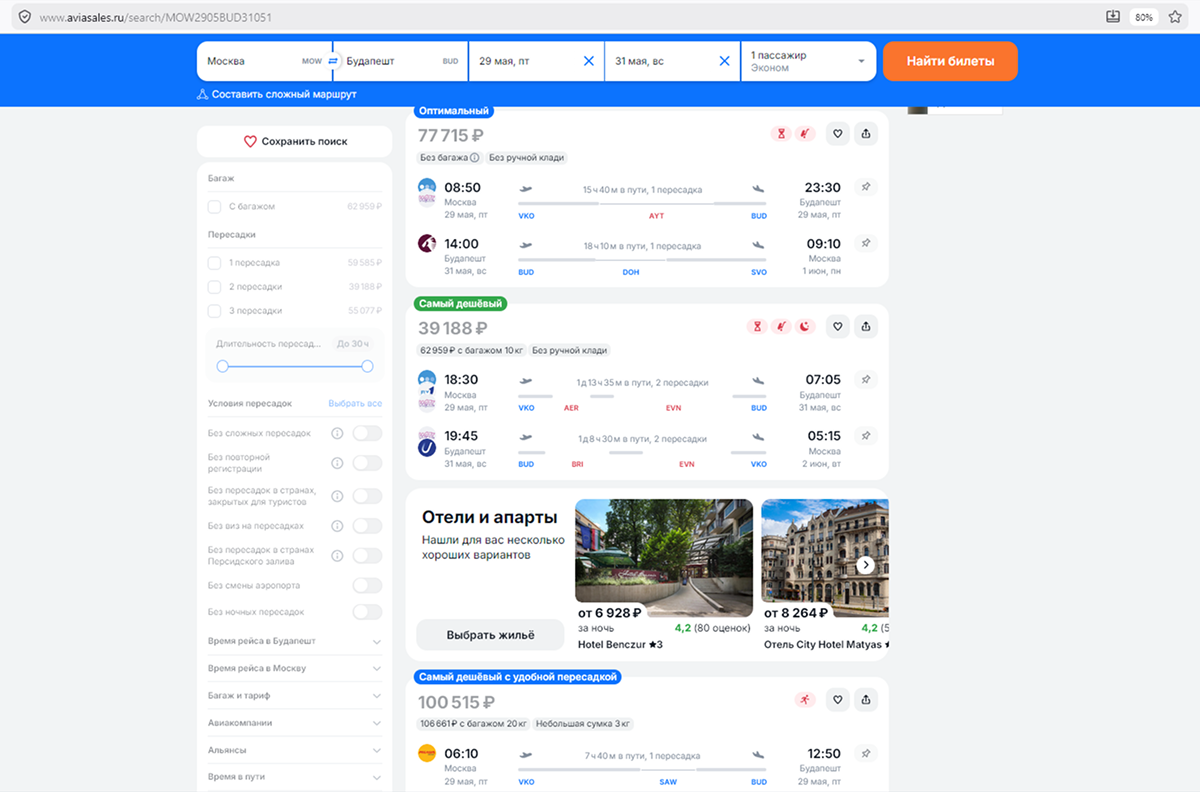1200x792 pixels.
Task: Enable Без ночных пересадок switch
Action: [x=367, y=612]
